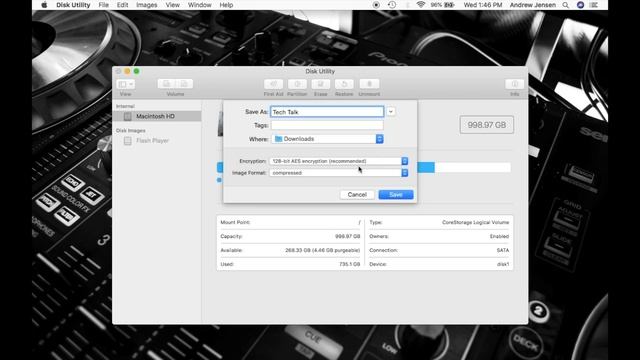Click the Wed 1:46 PM clock
Image resolution: width=640 pixels, height=360 pixels.
tap(483, 5)
